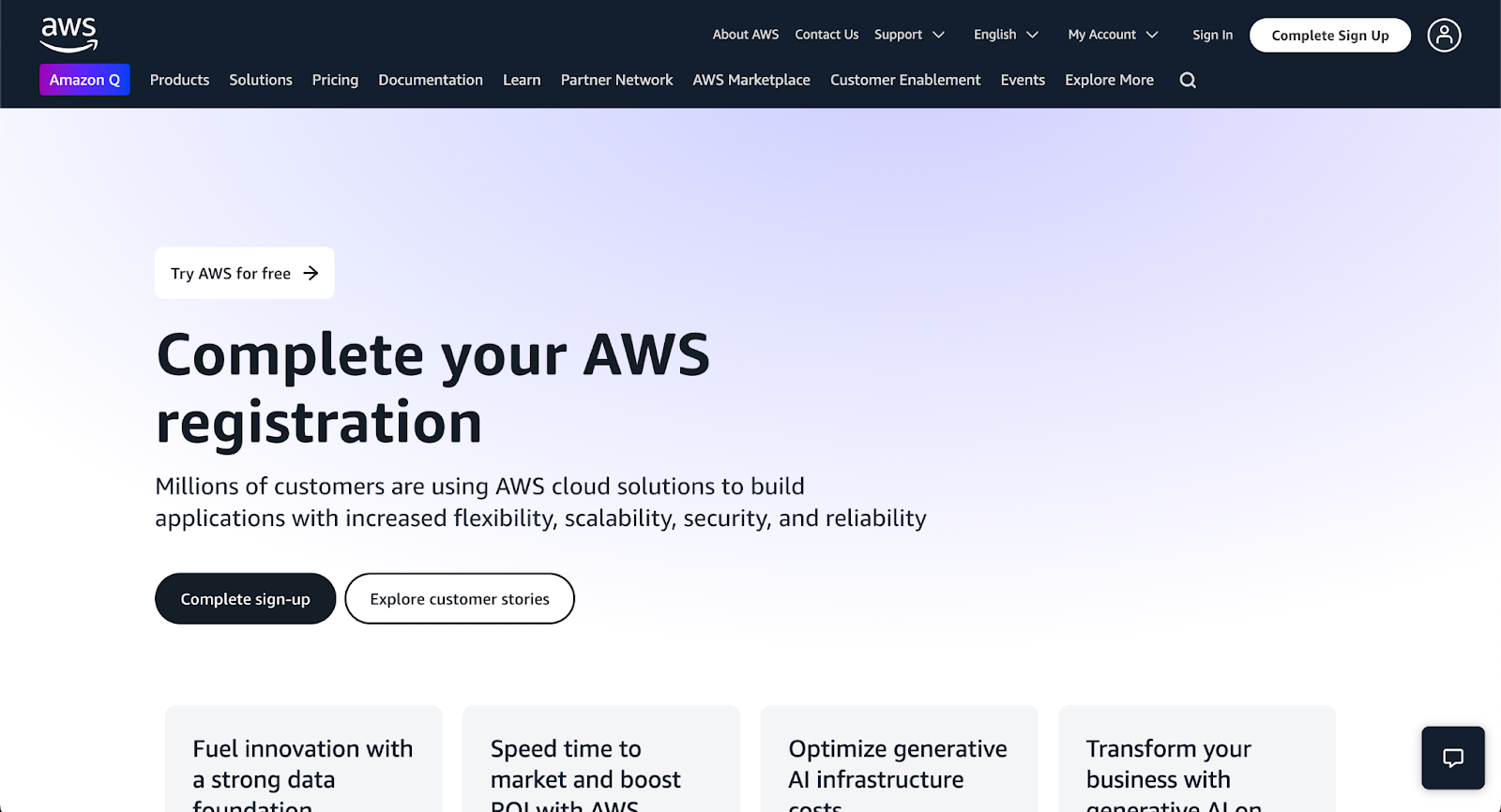Viewport: 1501px width, 812px height.
Task: Open the Amazon Q button
Action: pos(84,80)
